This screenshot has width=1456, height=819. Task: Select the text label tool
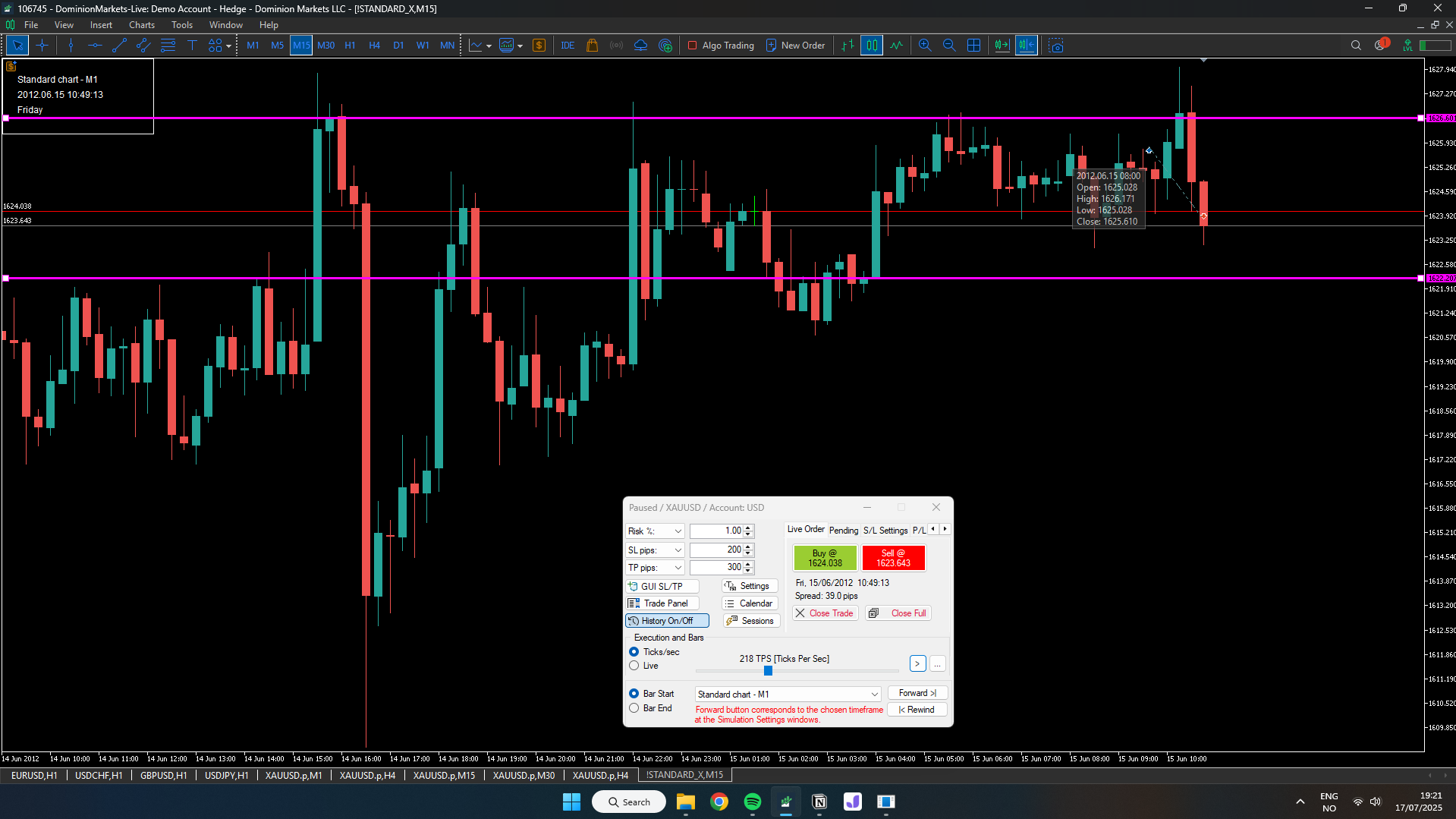192,46
